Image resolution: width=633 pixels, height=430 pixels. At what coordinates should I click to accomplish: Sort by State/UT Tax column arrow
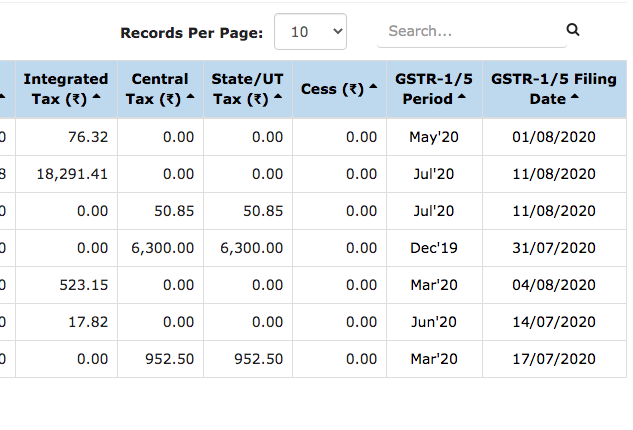pyautogui.click(x=278, y=96)
